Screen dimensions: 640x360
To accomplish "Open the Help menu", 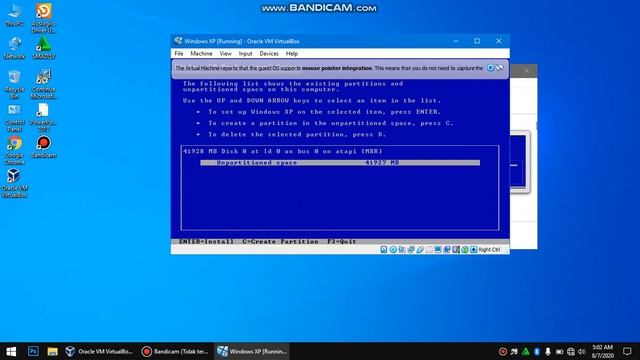I will [291, 53].
